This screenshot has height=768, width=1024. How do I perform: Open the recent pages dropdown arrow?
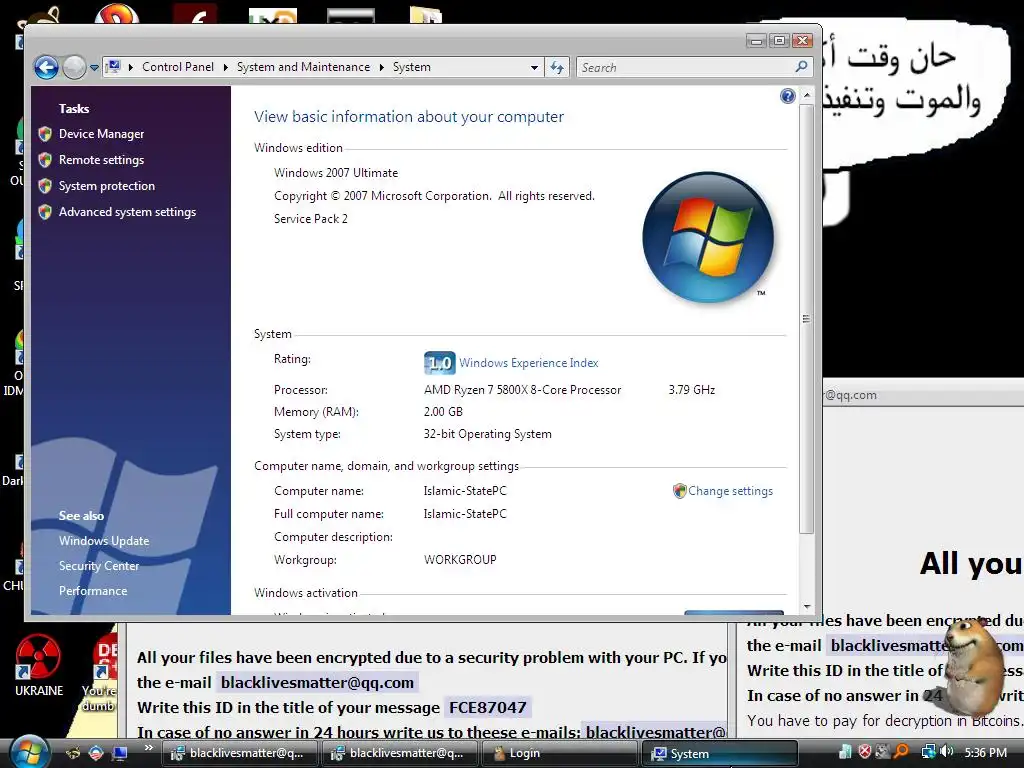coord(94,67)
